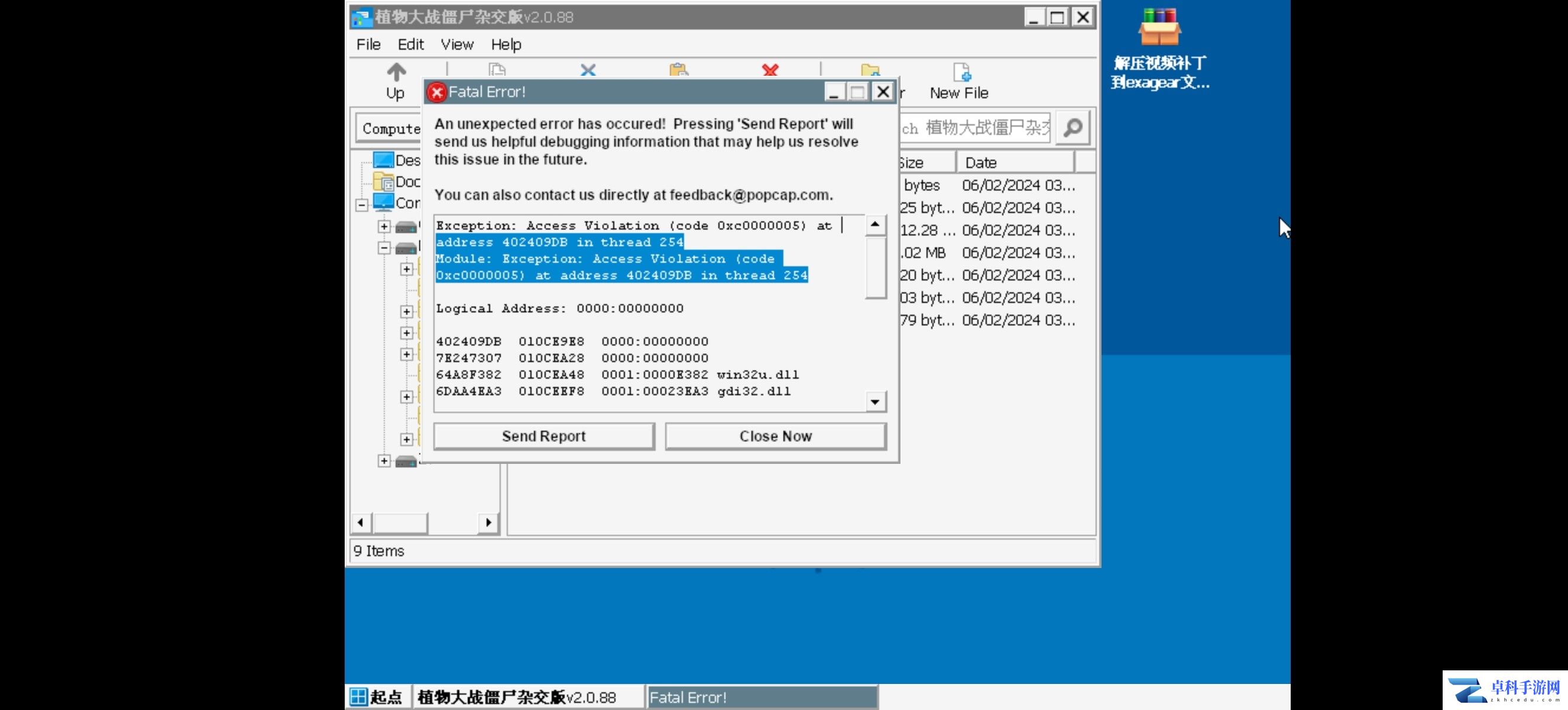Click tree pane left scroll arrow
Viewport: 1568px width, 710px height.
click(x=361, y=522)
